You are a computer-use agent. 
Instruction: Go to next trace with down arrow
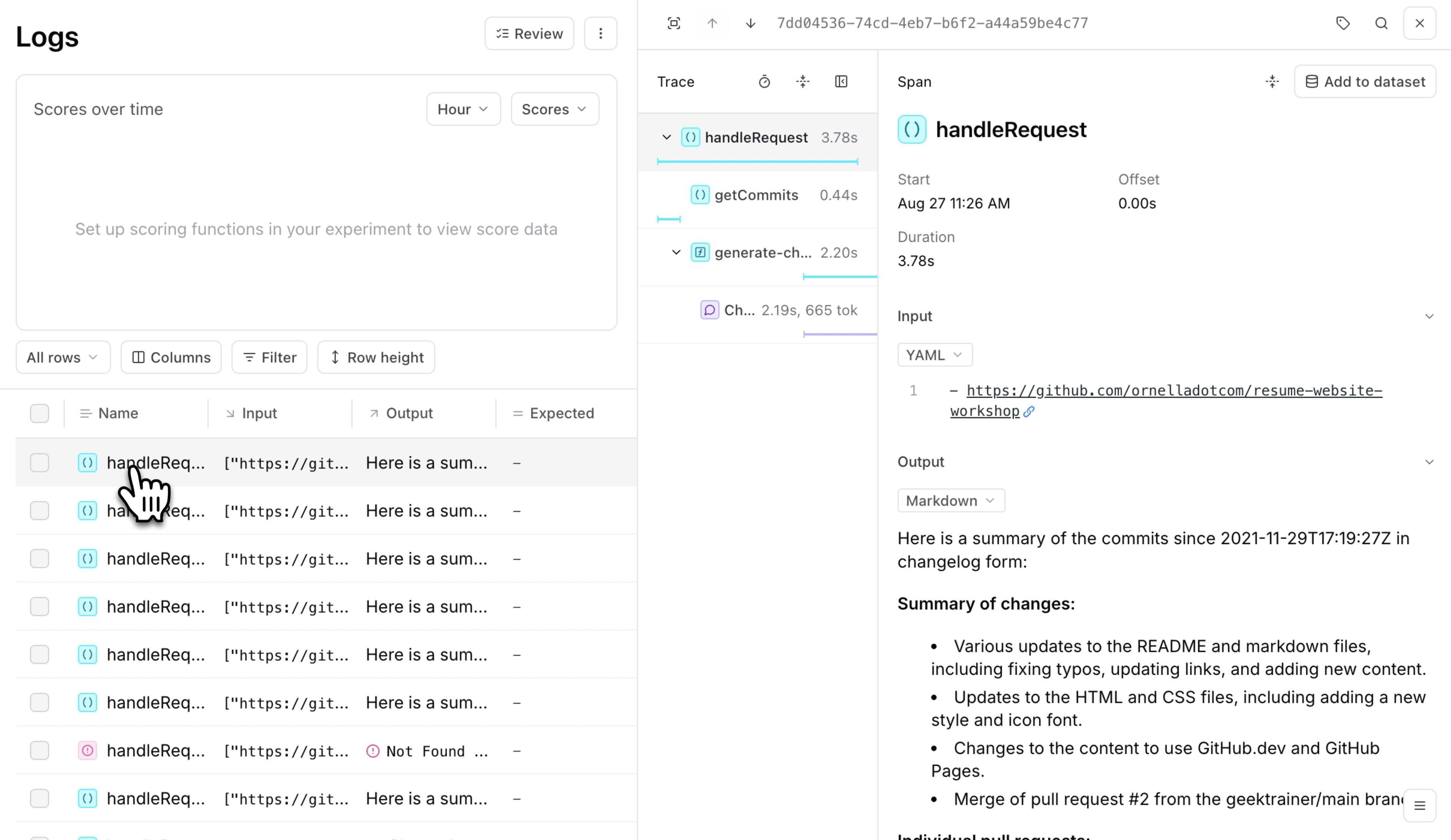[750, 23]
